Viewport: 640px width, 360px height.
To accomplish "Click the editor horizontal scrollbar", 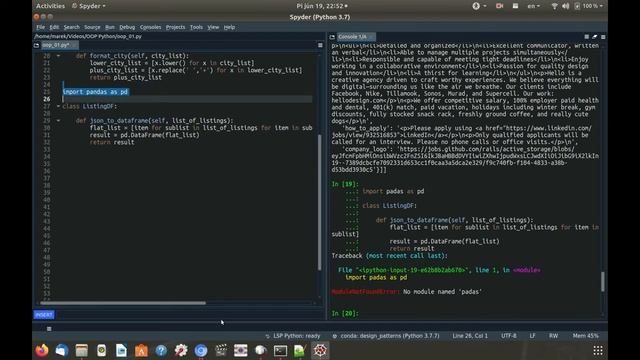I will [123, 303].
